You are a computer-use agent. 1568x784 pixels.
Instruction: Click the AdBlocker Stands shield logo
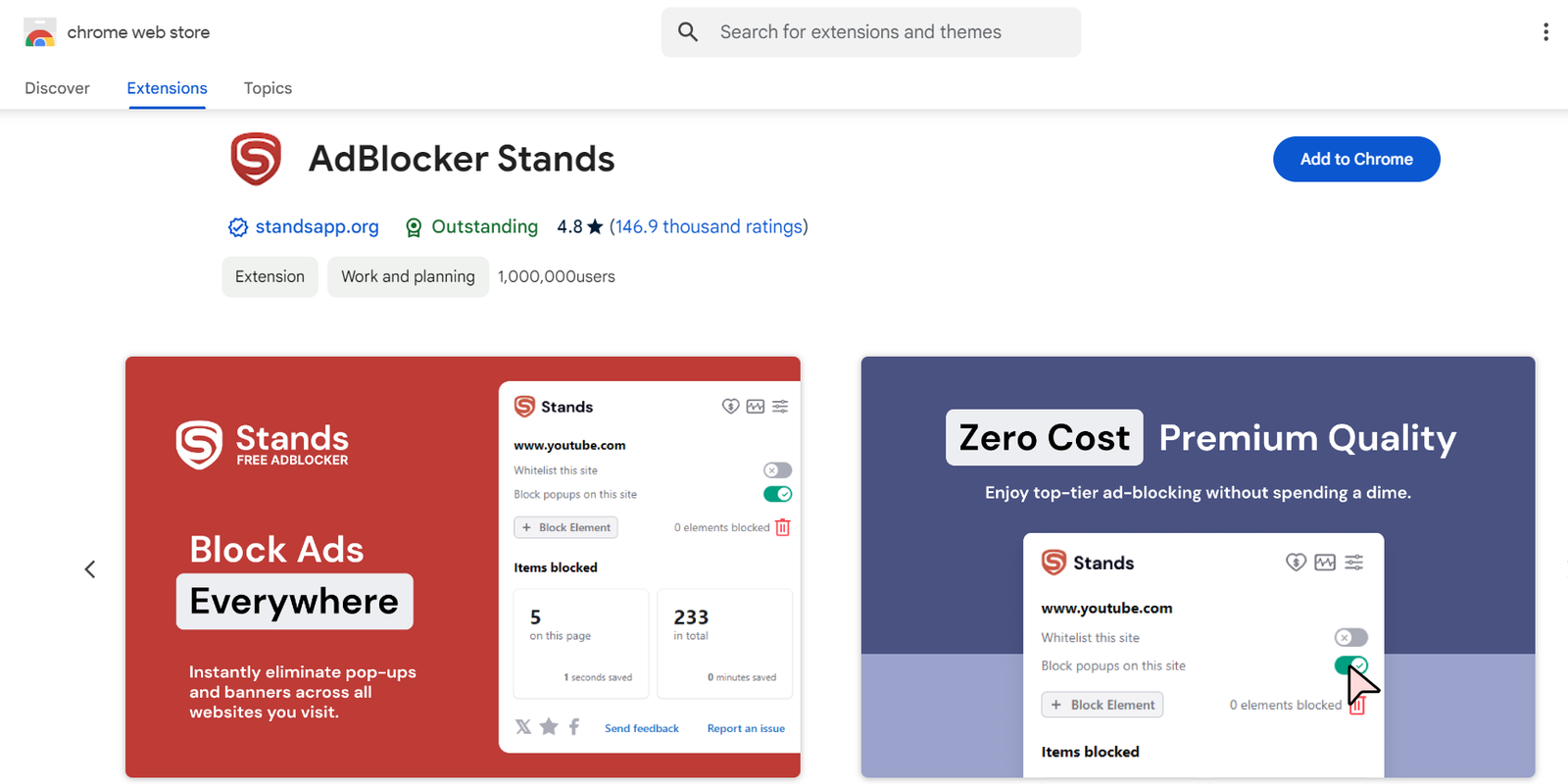256,159
